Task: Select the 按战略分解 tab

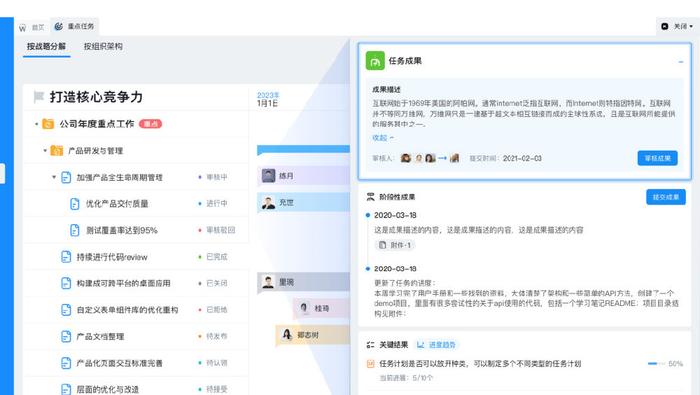Action: pos(46,46)
